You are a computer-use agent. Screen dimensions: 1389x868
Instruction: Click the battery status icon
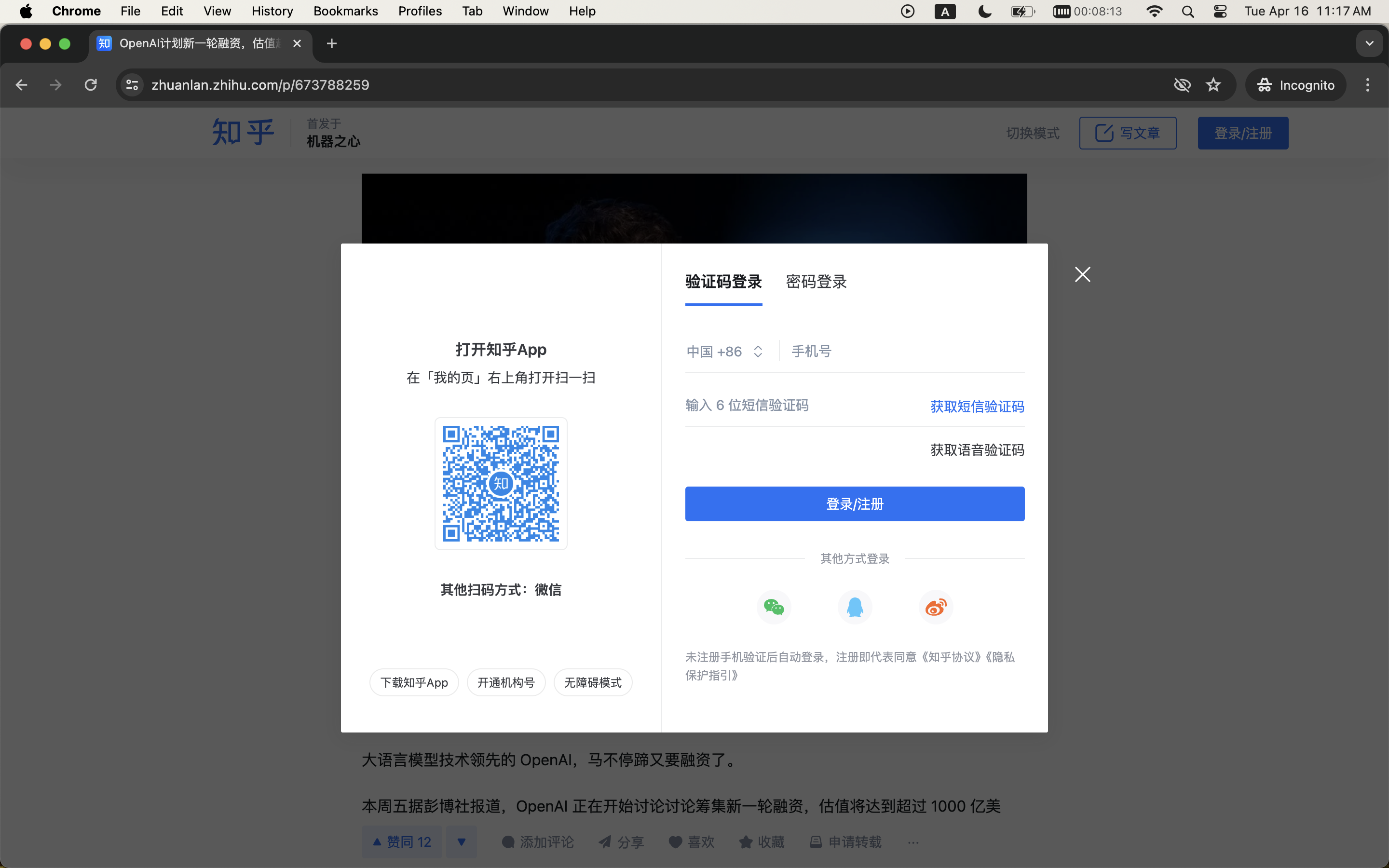pyautogui.click(x=1023, y=11)
